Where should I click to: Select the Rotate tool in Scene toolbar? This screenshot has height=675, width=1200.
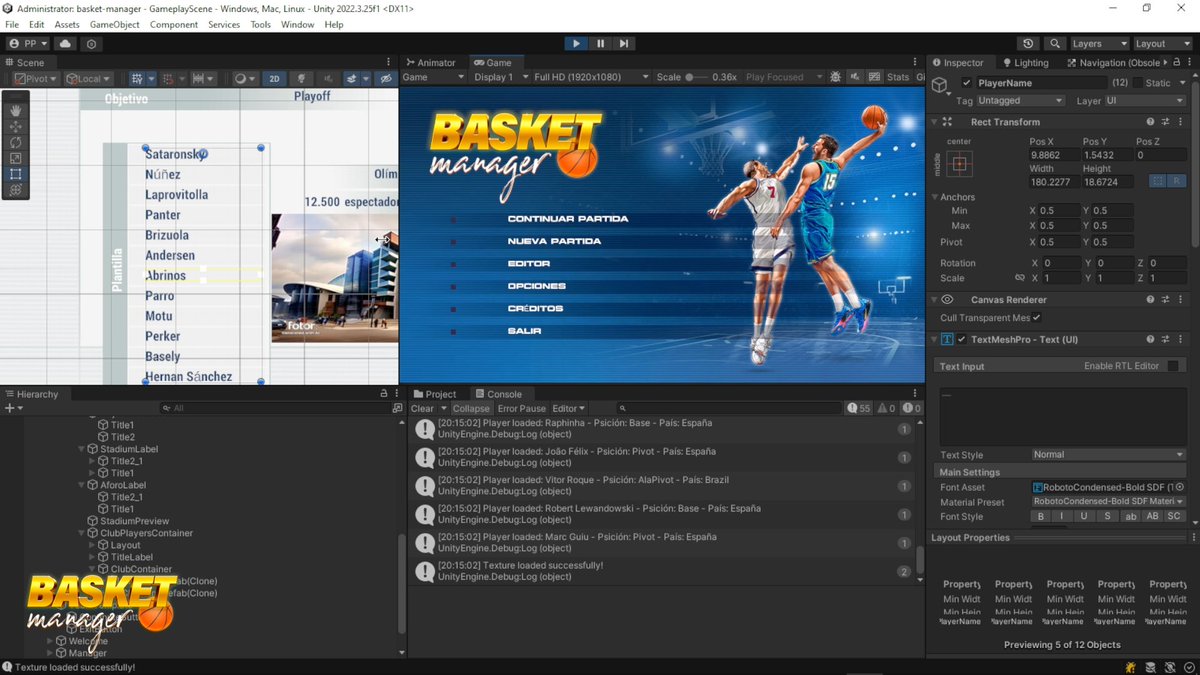pyautogui.click(x=15, y=143)
